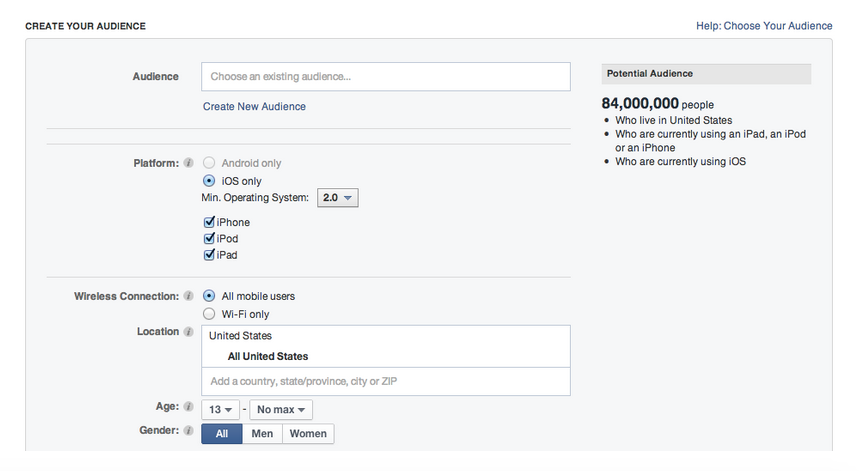Select the iOS only radio option
Image resolution: width=859 pixels, height=471 pixels.
[x=209, y=181]
